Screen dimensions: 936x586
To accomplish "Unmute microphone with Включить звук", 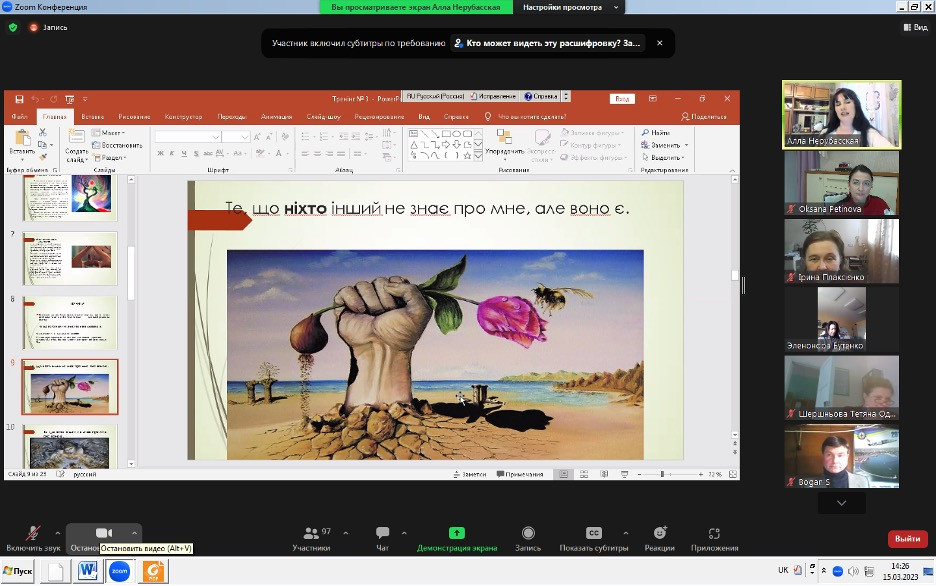I will click(33, 539).
